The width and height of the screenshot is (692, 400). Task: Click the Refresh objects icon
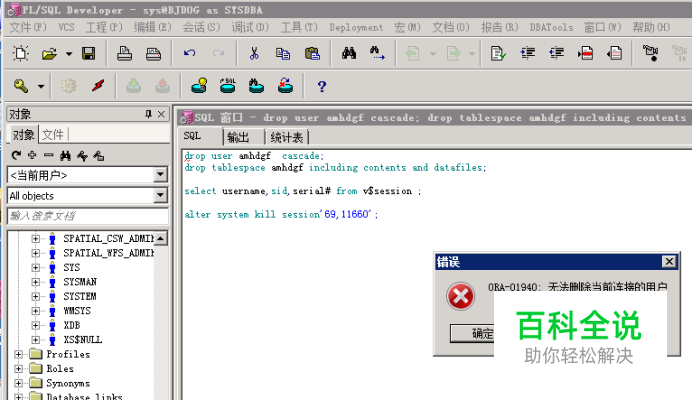(x=16, y=155)
